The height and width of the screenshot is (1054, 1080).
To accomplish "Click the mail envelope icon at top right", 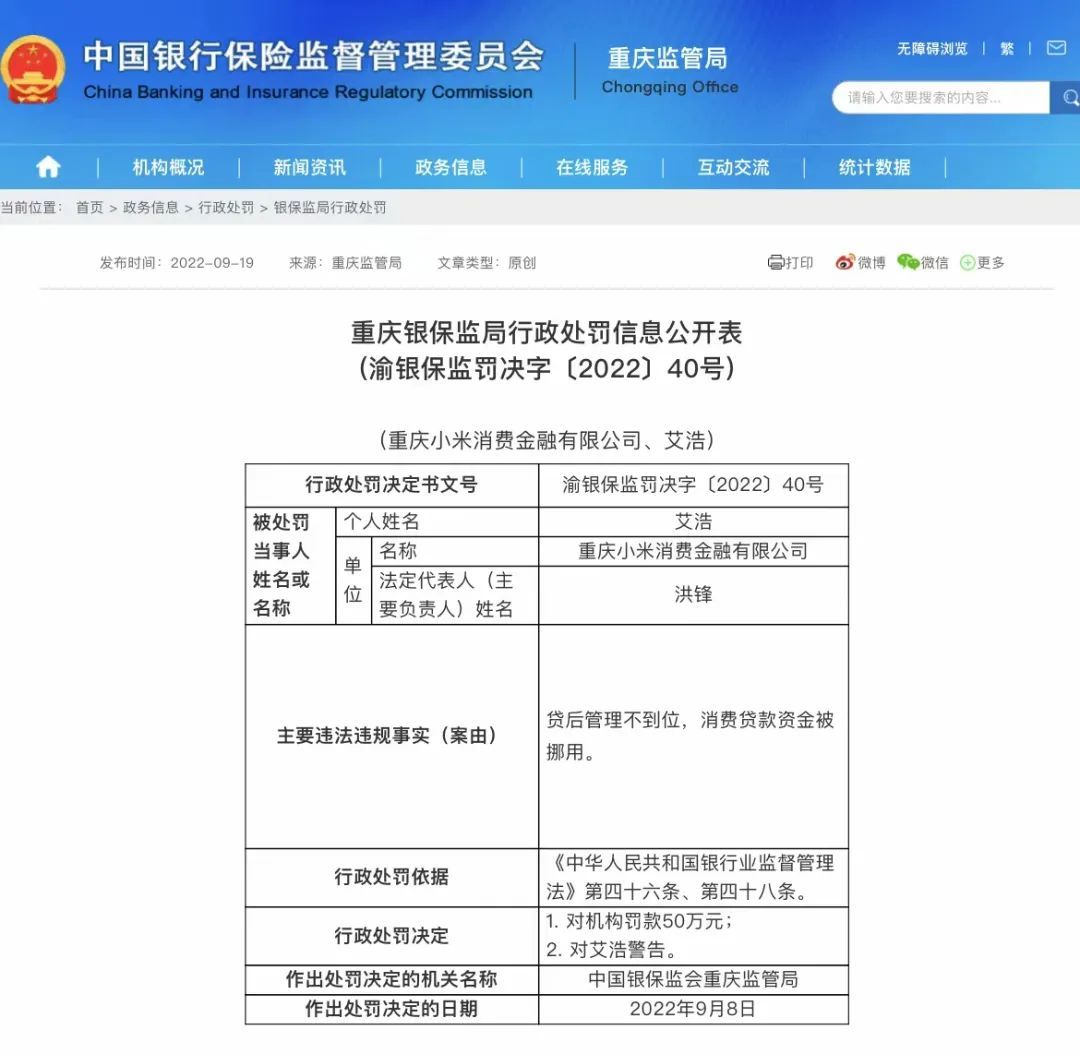I will pos(1056,48).
